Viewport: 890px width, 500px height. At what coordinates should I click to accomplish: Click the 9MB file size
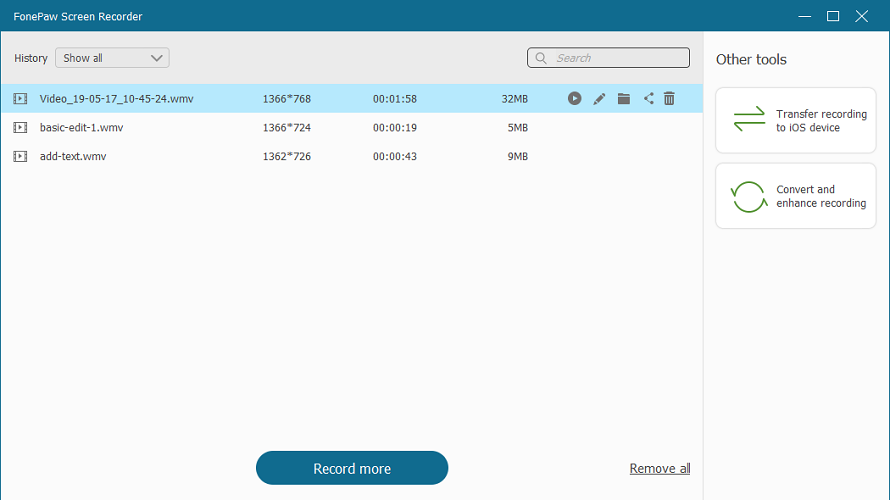(518, 156)
